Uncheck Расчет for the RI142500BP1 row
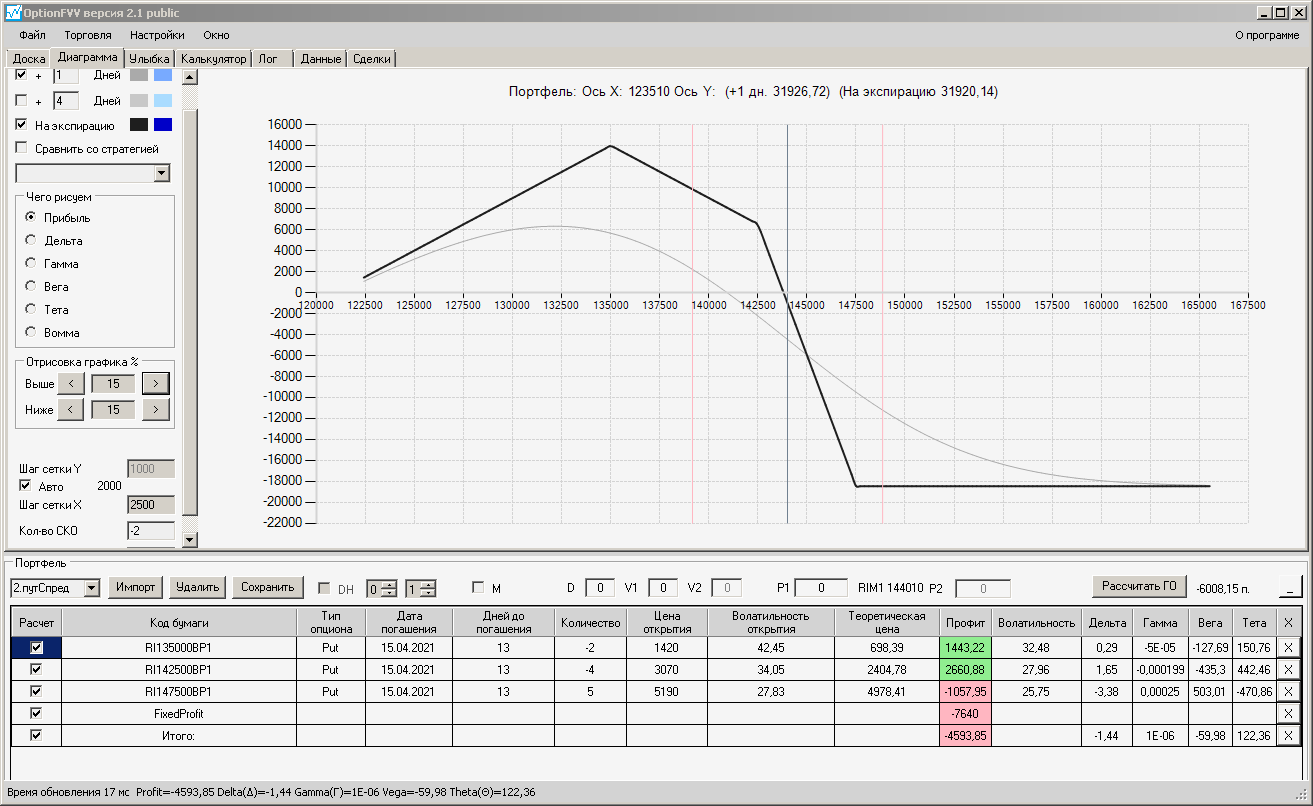1313x806 pixels. coord(36,670)
